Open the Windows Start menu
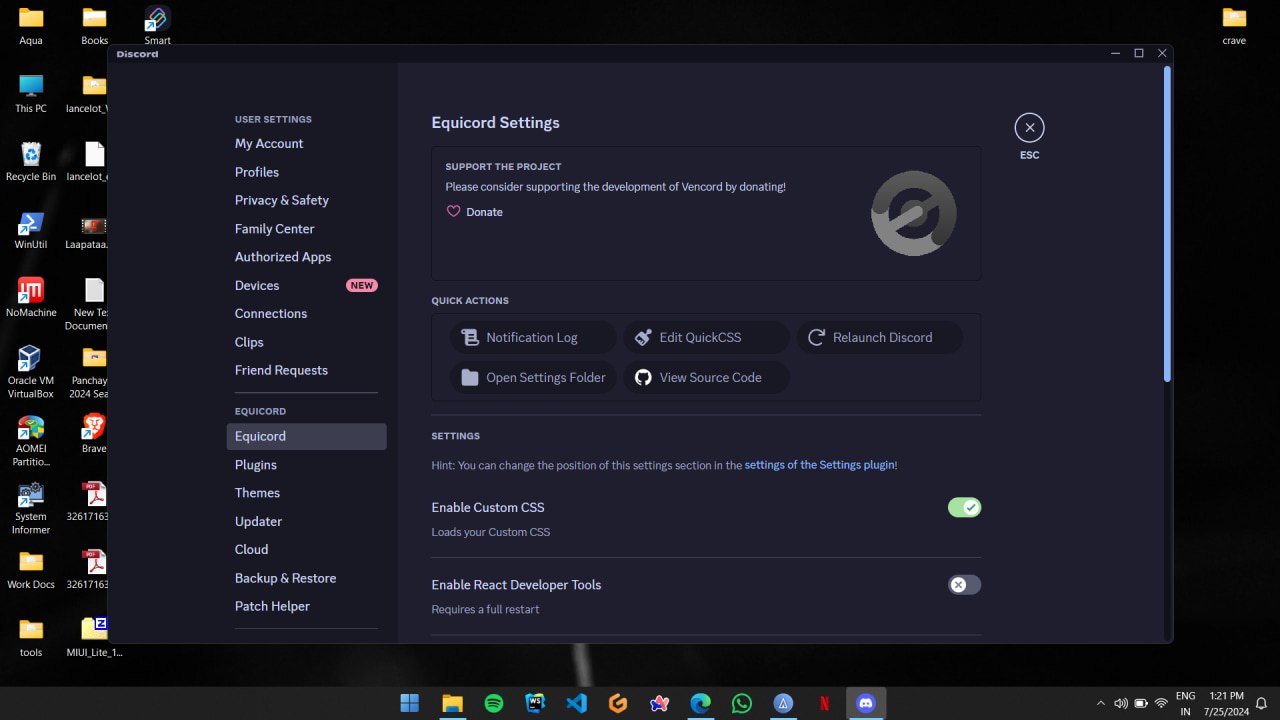1280x720 pixels. click(410, 703)
